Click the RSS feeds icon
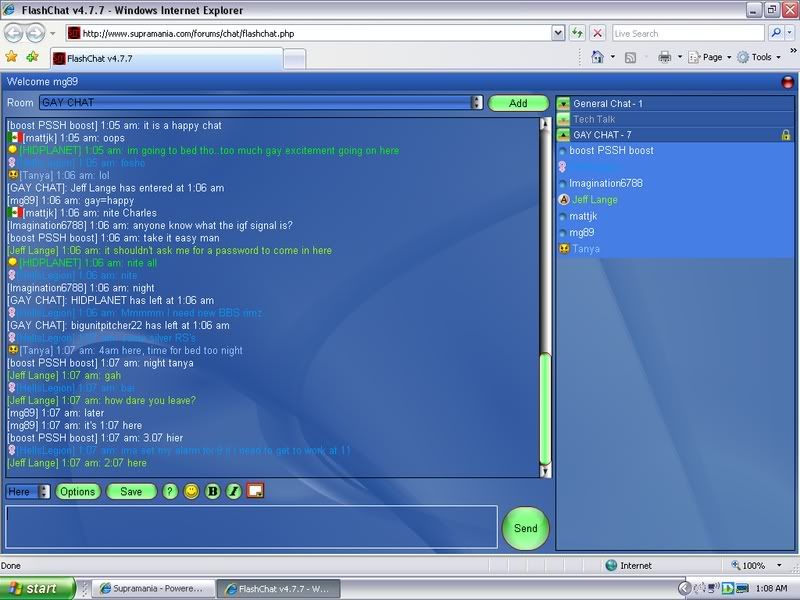800x600 pixels. pos(631,57)
